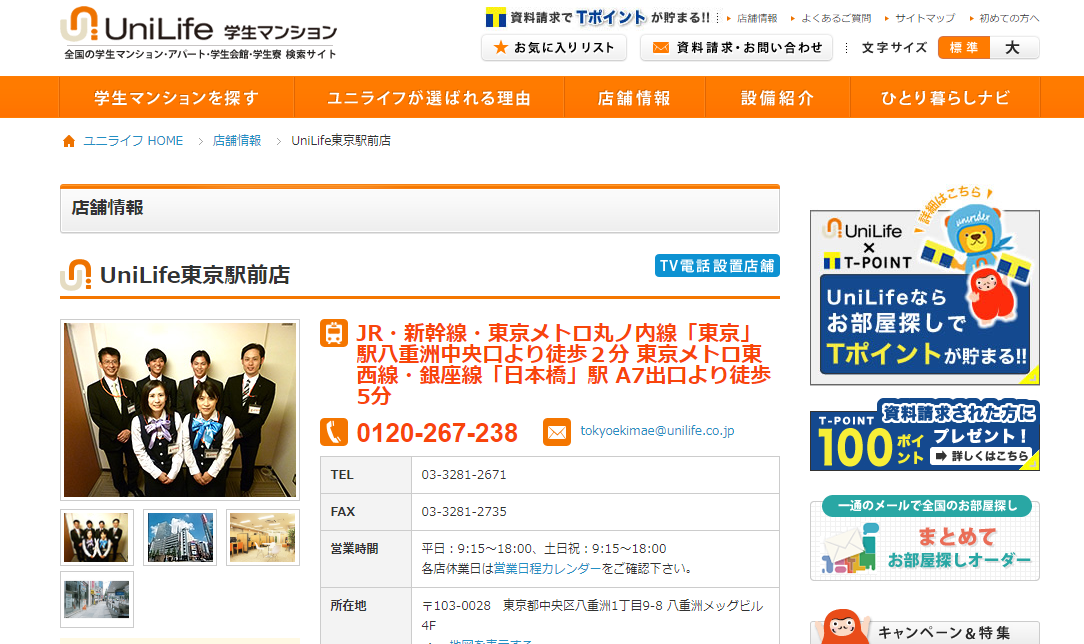This screenshot has width=1084, height=644.
Task: Open the 学生マンションを探す menu
Action: tap(177, 98)
